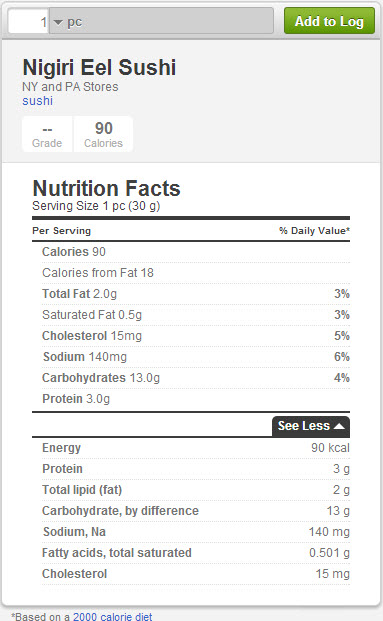
Task: Open the sushi category link
Action: click(37, 101)
